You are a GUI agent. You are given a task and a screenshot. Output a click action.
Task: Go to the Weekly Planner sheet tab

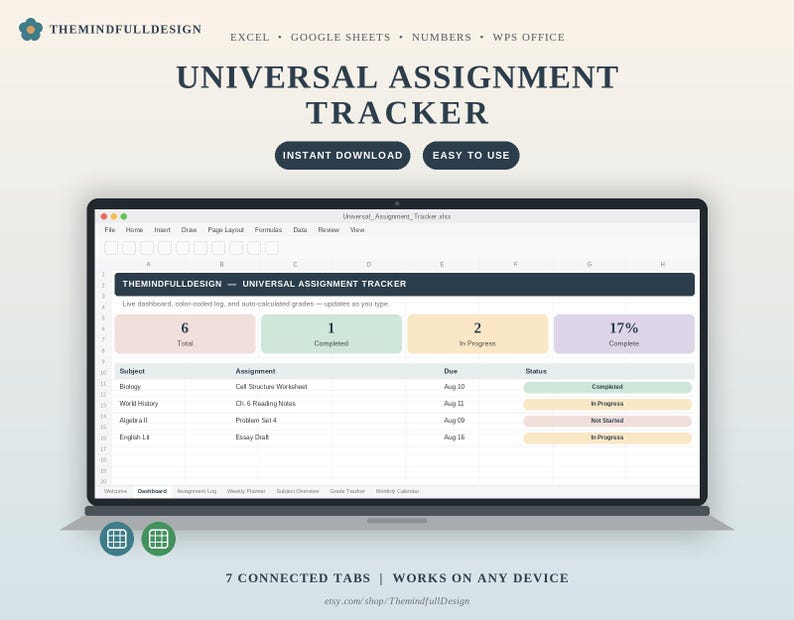pos(246,491)
